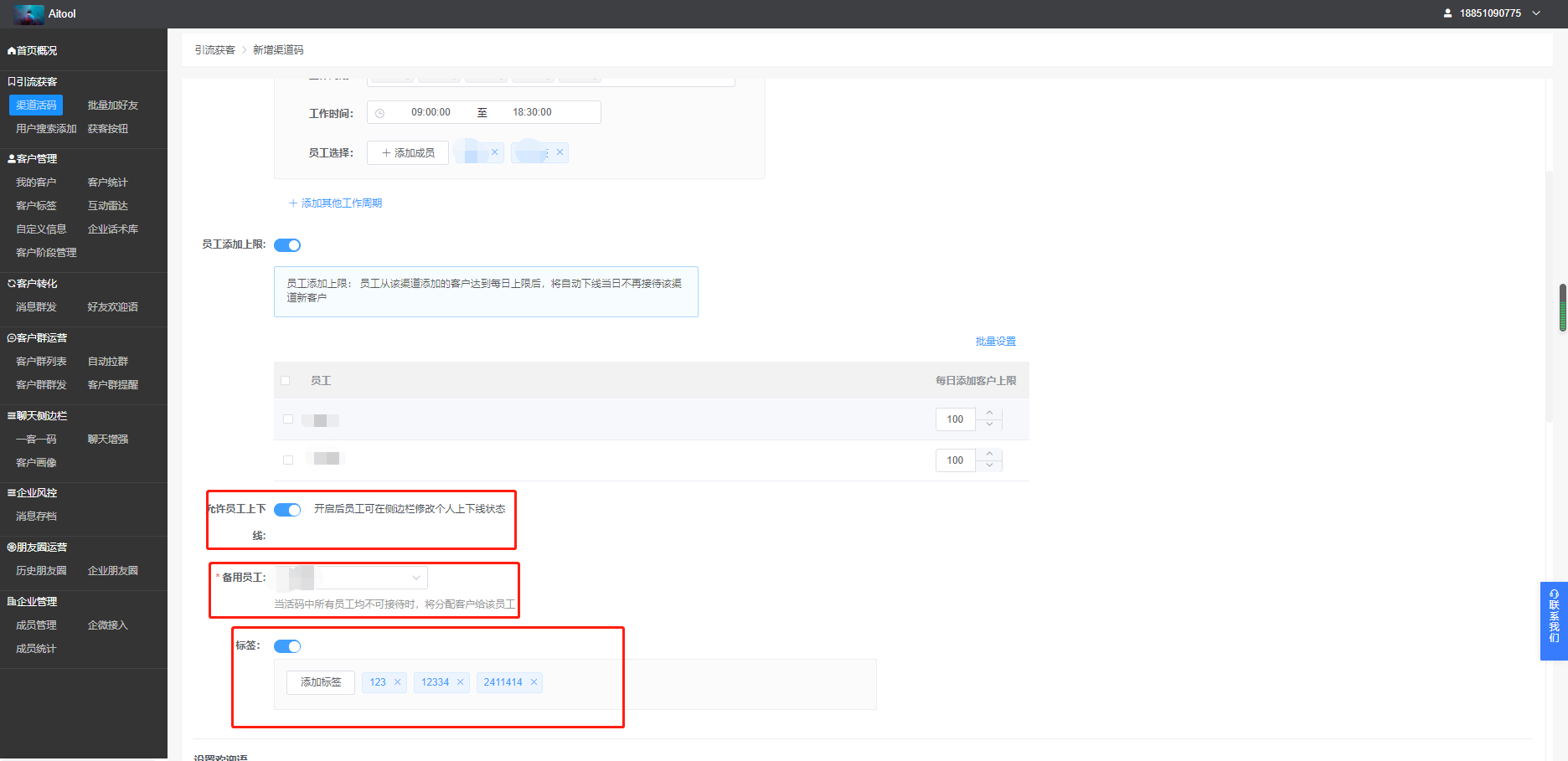Viewport: 1568px width, 761px height.
Task: Toggle the 允许员工上下线 switch
Action: click(287, 510)
